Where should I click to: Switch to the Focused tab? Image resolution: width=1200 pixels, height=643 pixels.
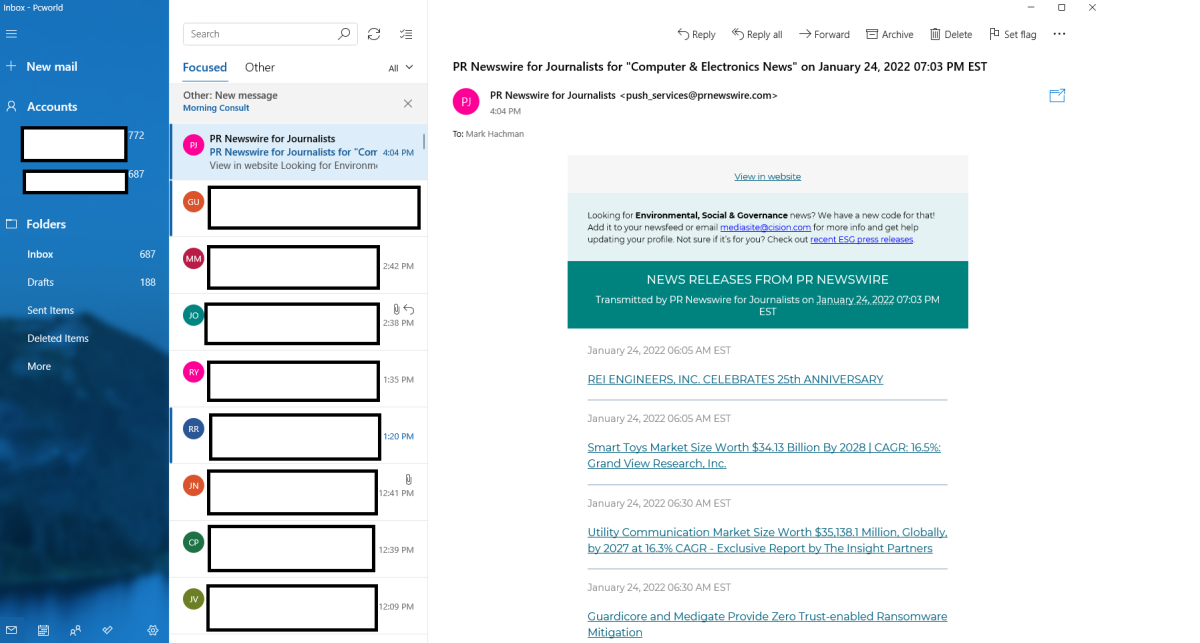click(205, 67)
